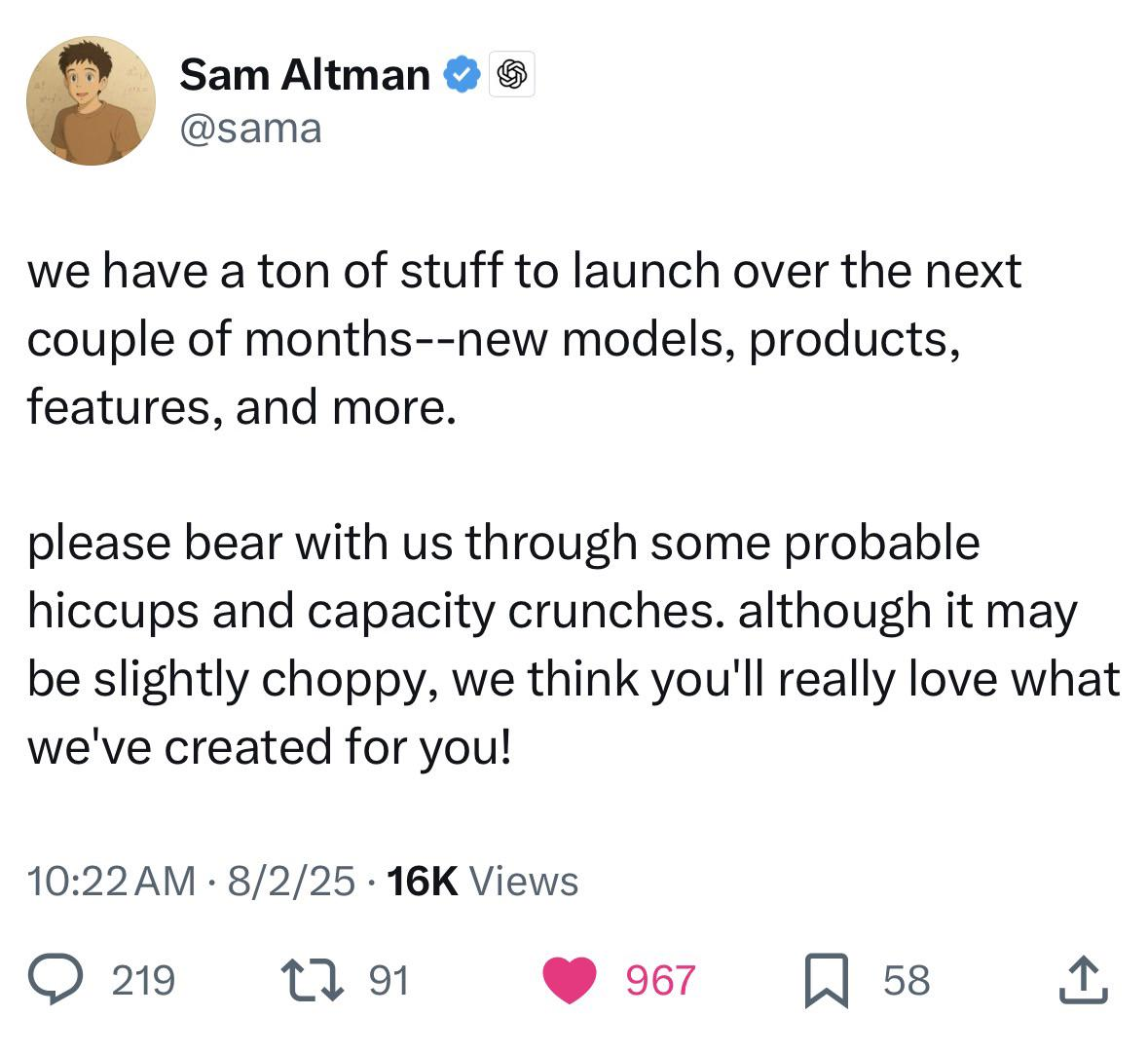Click the word Views beside 16K
1148x1054 pixels.
point(524,882)
